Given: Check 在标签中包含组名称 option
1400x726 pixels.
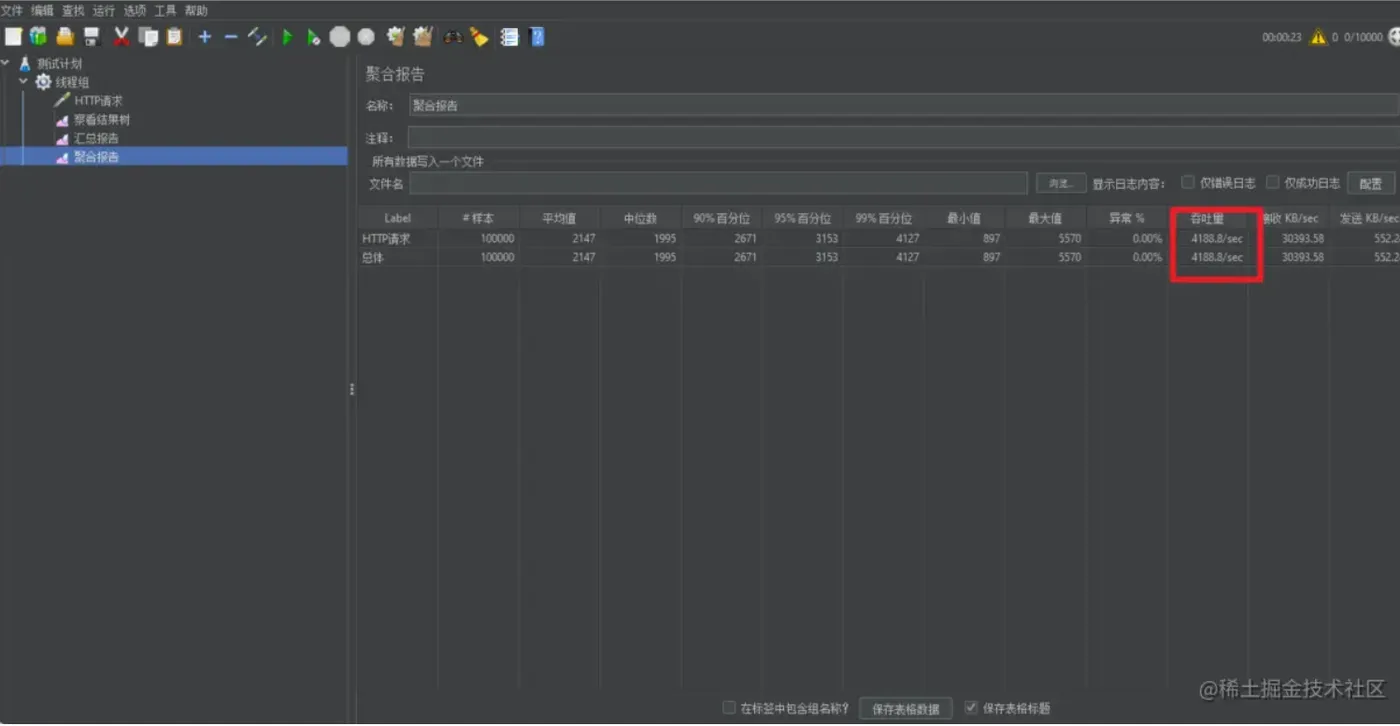Looking at the screenshot, I should click(729, 707).
